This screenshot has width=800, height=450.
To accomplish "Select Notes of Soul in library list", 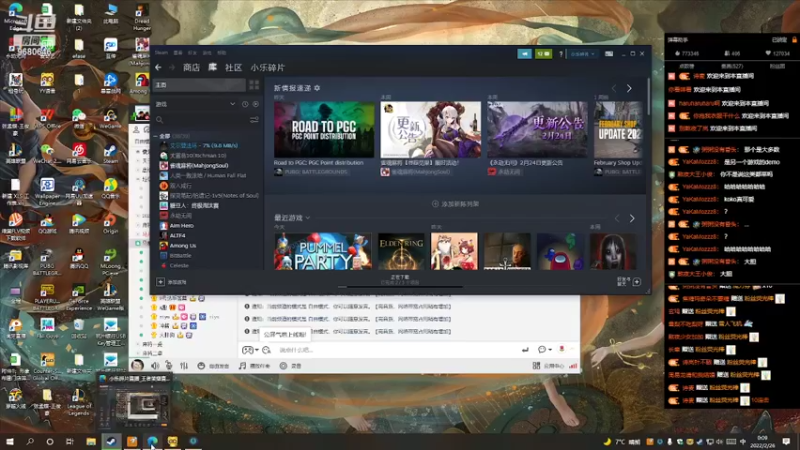I will click(209, 195).
